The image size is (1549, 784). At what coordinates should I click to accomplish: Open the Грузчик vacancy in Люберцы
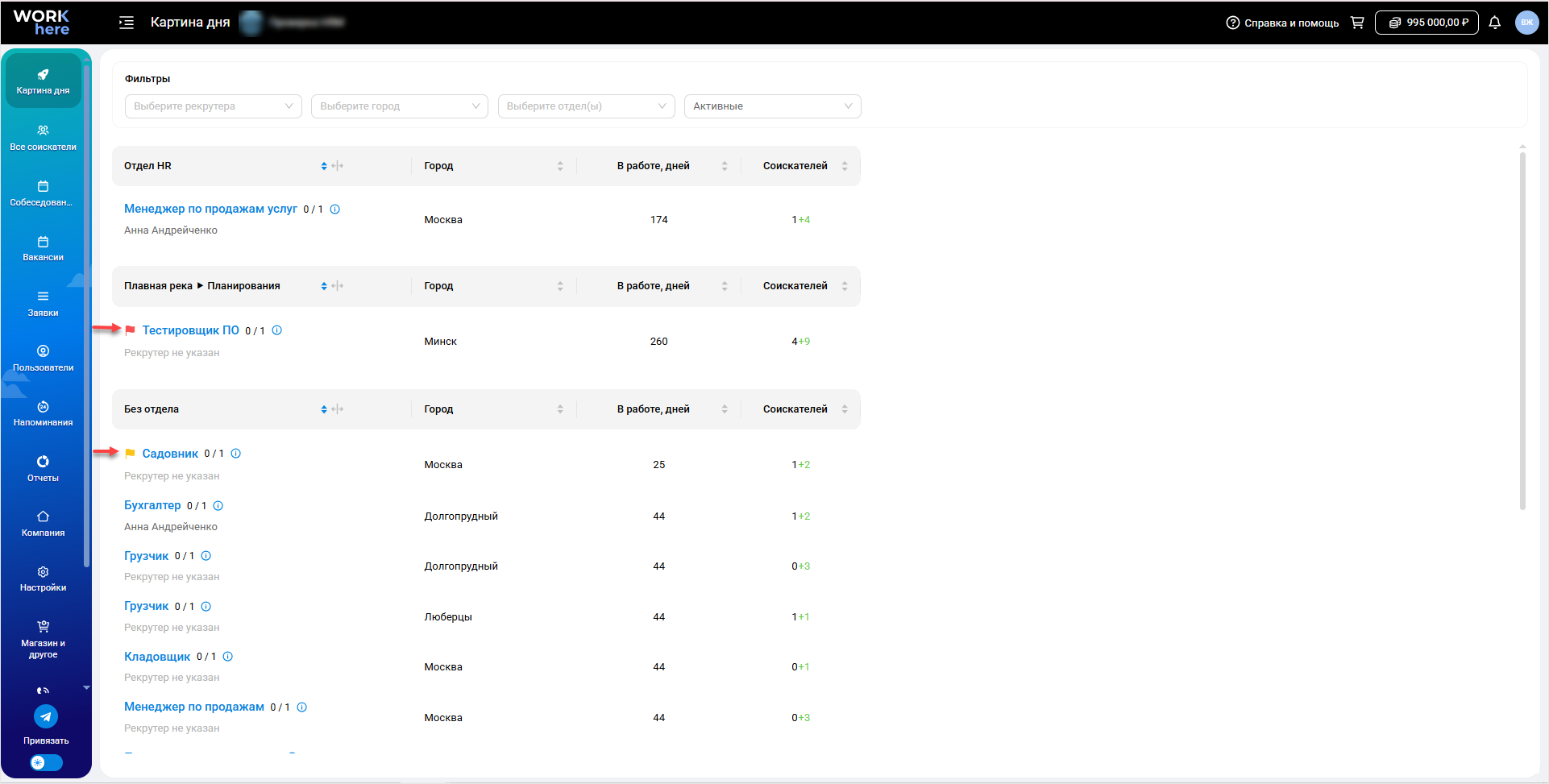point(146,606)
